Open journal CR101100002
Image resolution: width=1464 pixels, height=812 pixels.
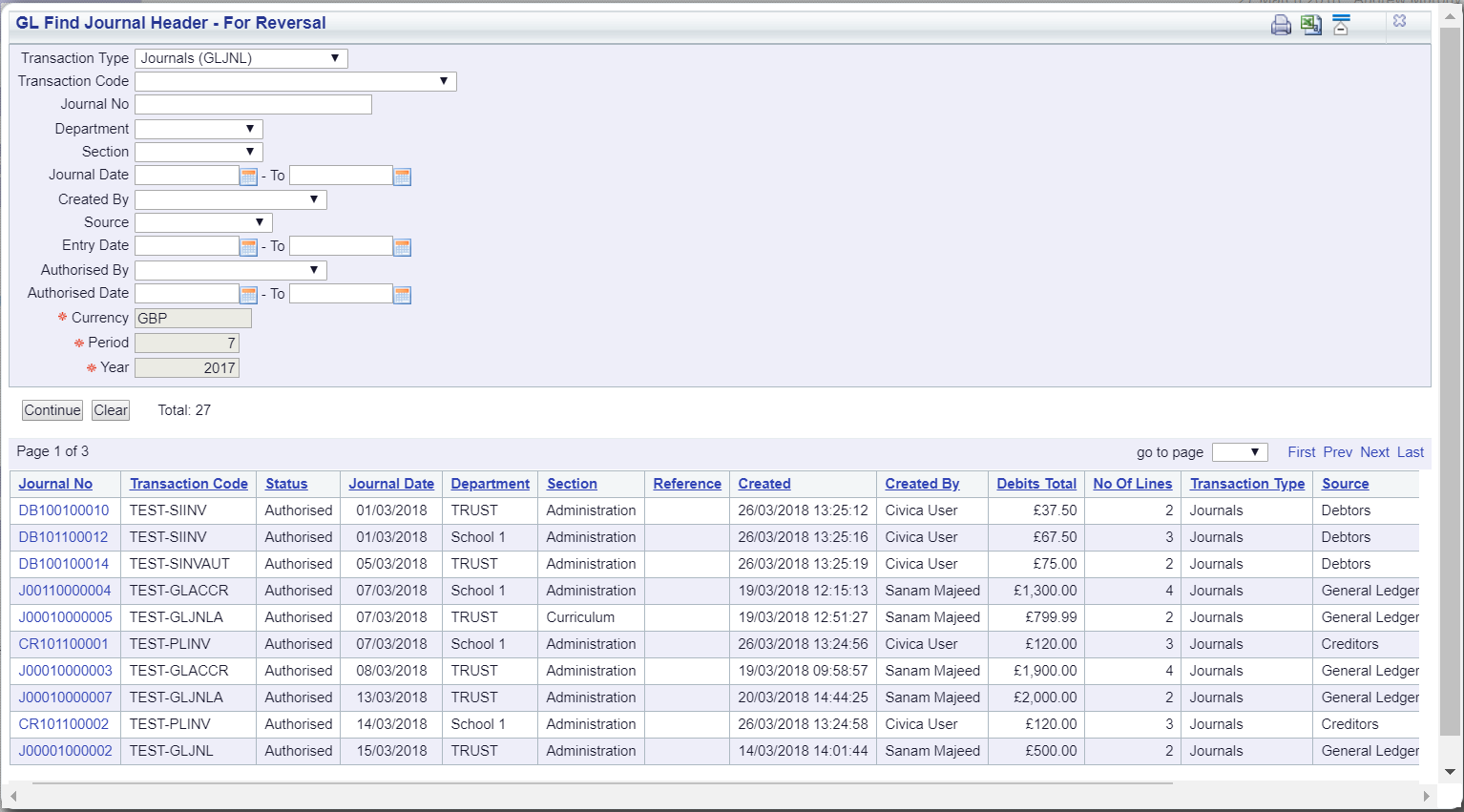[64, 724]
